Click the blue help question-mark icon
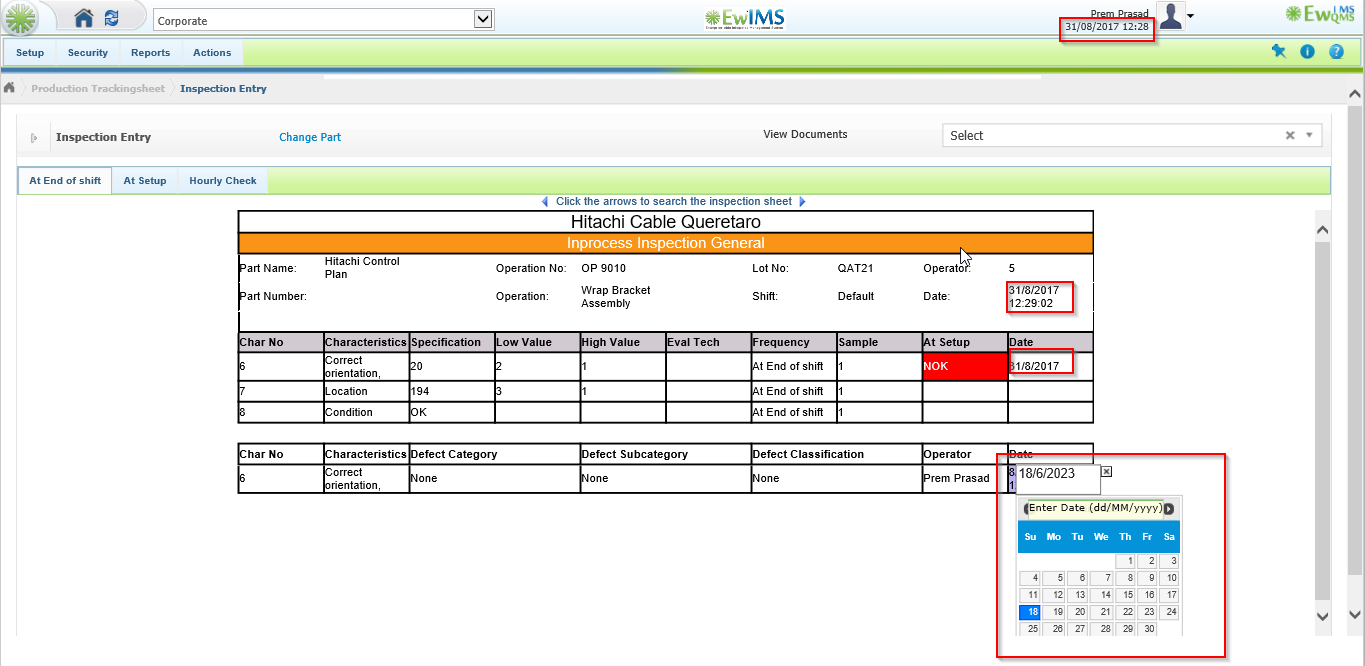 [x=1336, y=52]
